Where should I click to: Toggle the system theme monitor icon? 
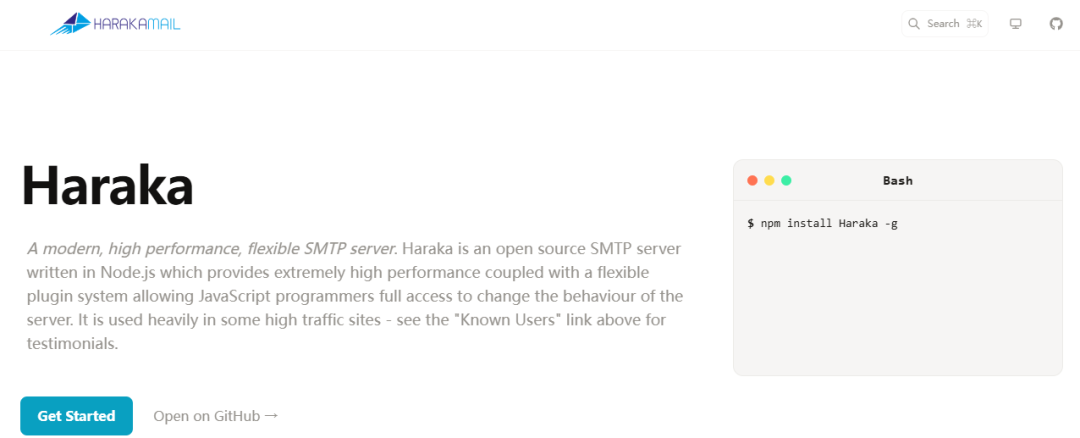point(1016,24)
